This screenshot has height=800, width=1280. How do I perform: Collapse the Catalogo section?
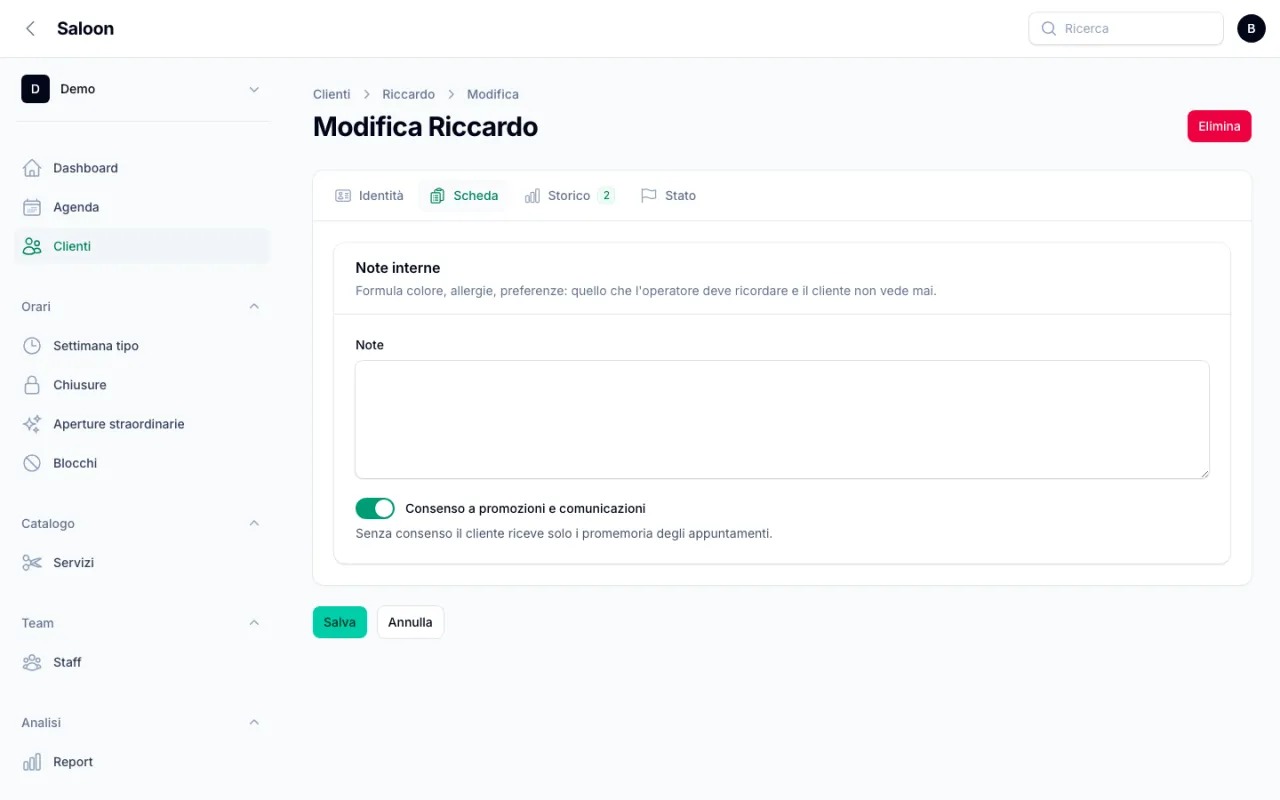[254, 524]
